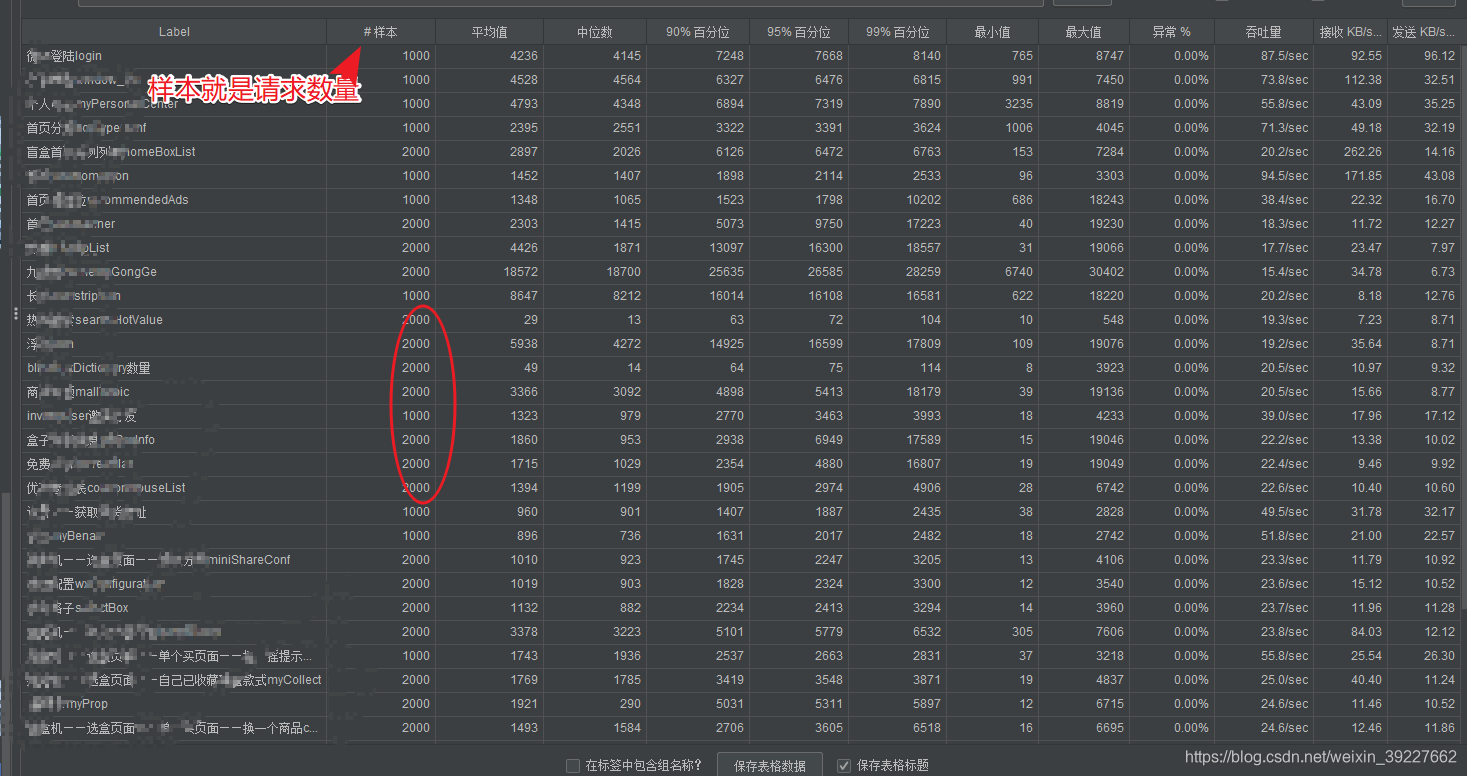Select the row label ending in login
Screen dimensions: 1467x776
tap(174, 56)
